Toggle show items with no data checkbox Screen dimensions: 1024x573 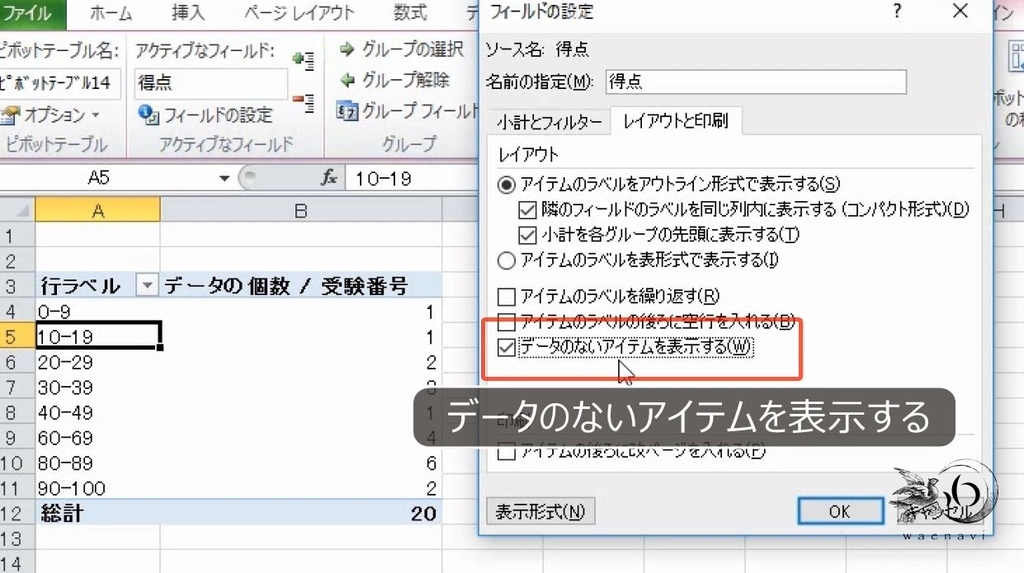tap(506, 347)
